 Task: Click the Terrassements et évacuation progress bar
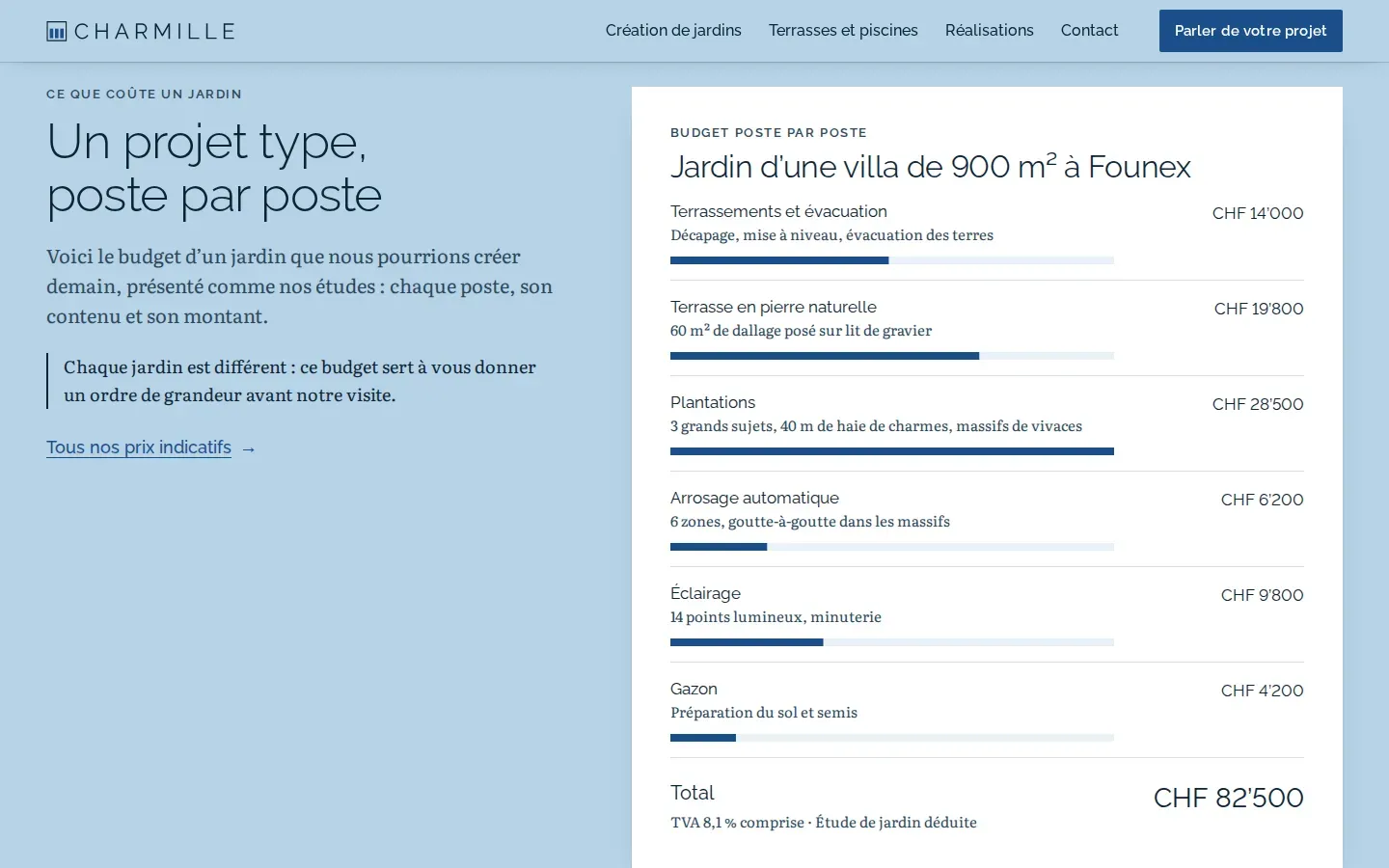[x=892, y=260]
